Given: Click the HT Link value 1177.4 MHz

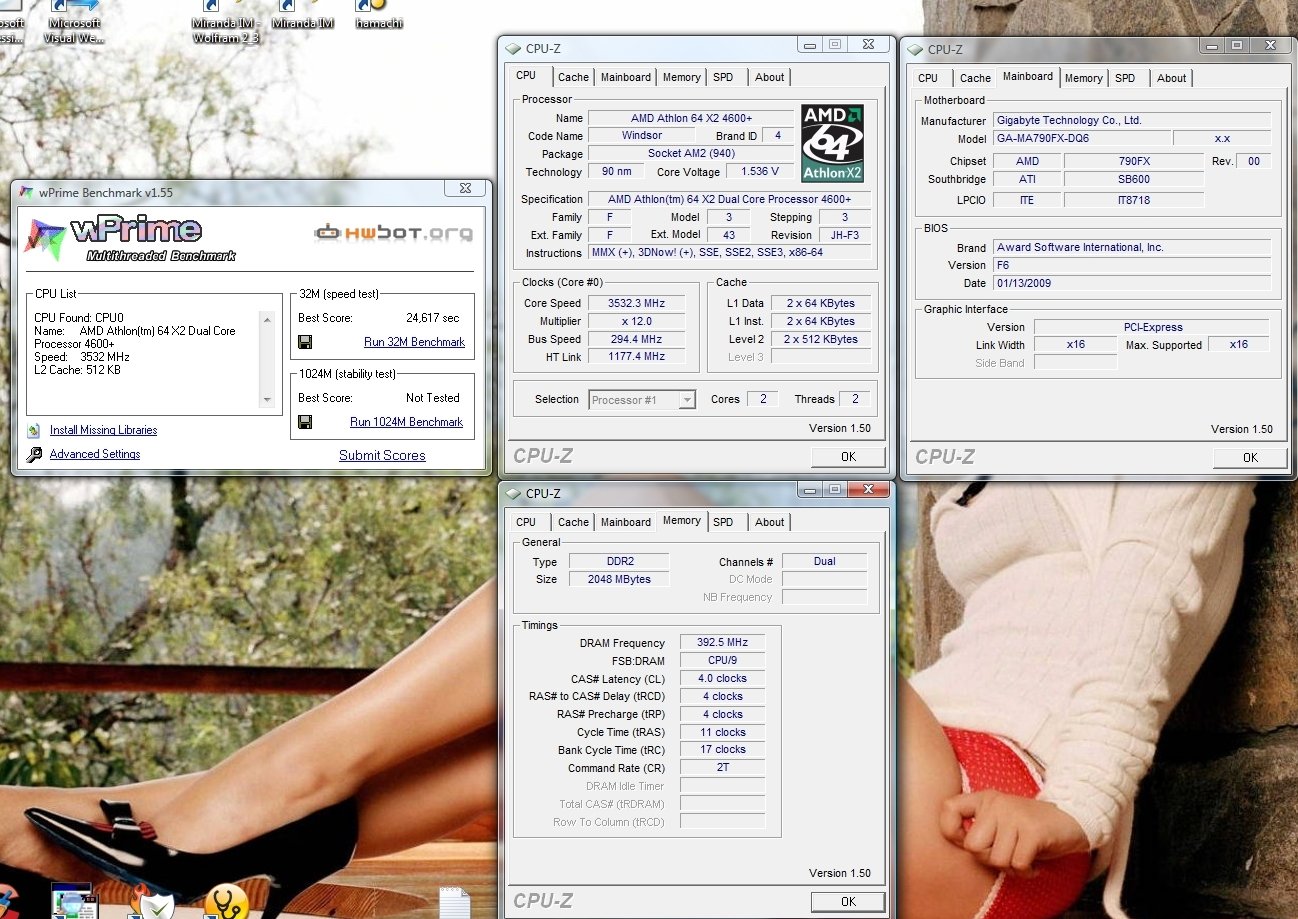Looking at the screenshot, I should click(636, 357).
